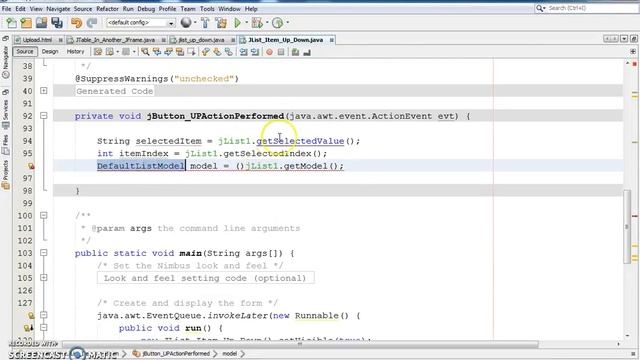Switch to the jlist_up_down.java tab
Viewport: 640px width, 360px height.
pos(201,40)
